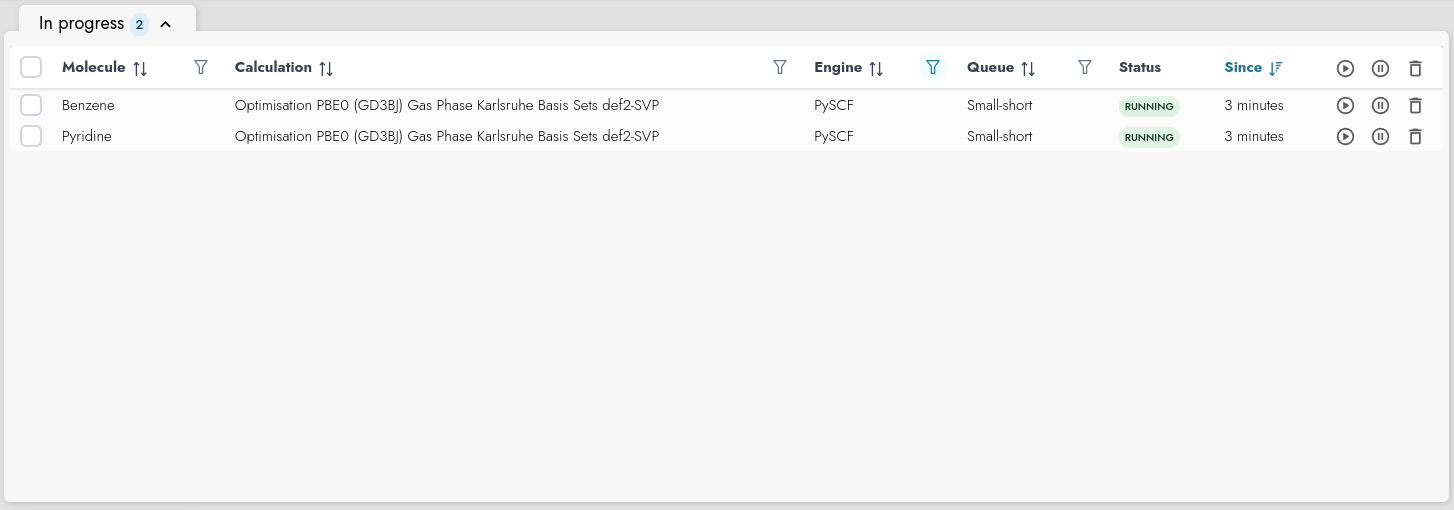Delete the Pyridine calculation
This screenshot has width=1454, height=510.
coord(1415,137)
